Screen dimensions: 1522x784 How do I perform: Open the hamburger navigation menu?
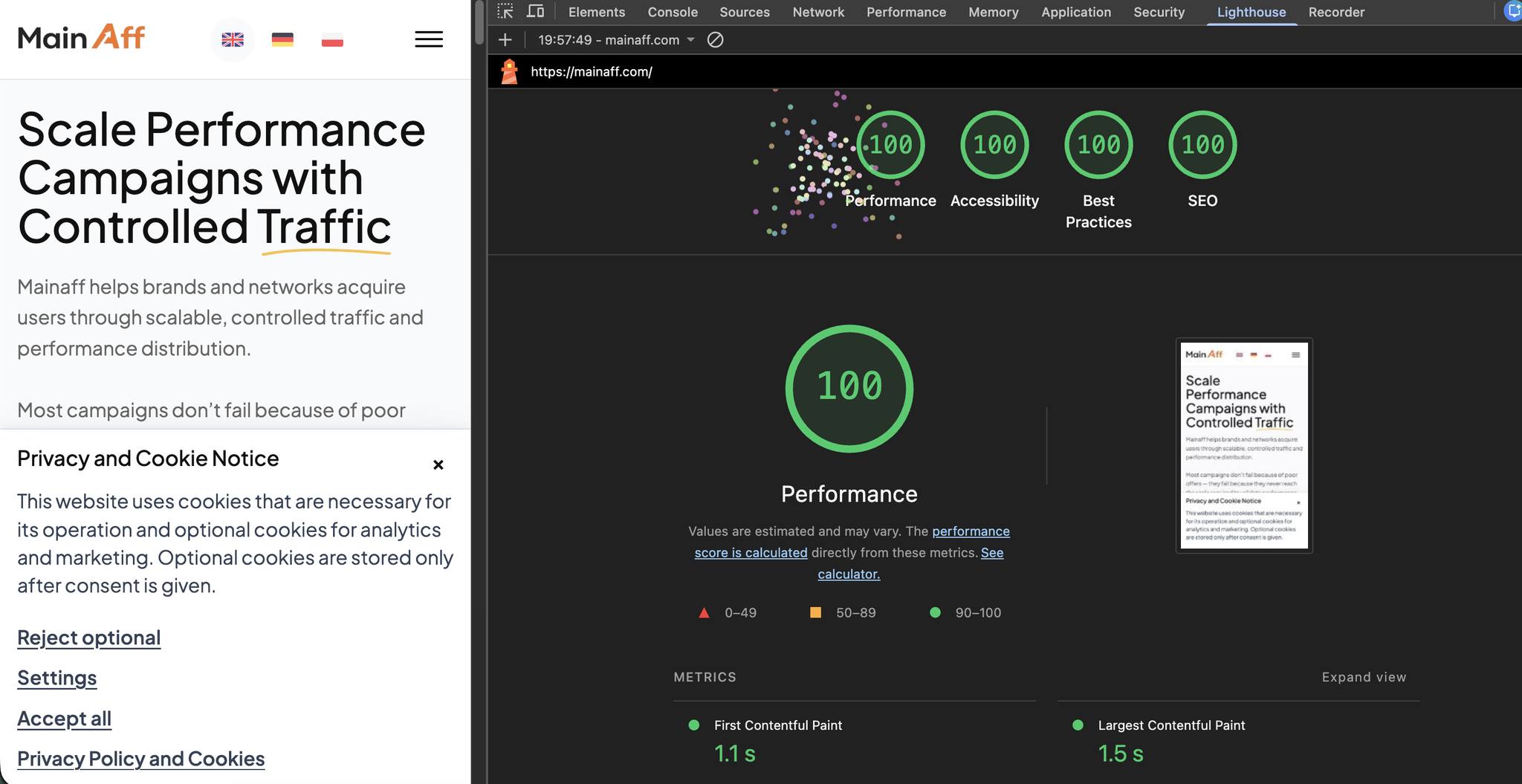(x=429, y=39)
